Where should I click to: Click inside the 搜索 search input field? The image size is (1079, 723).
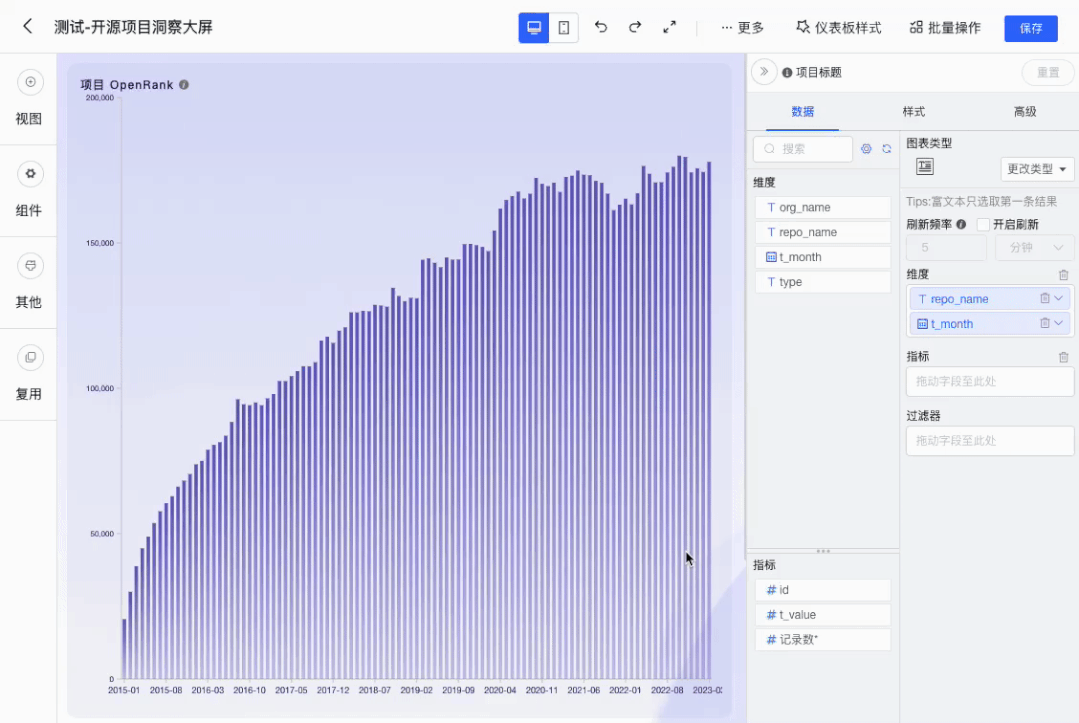[x=805, y=148]
